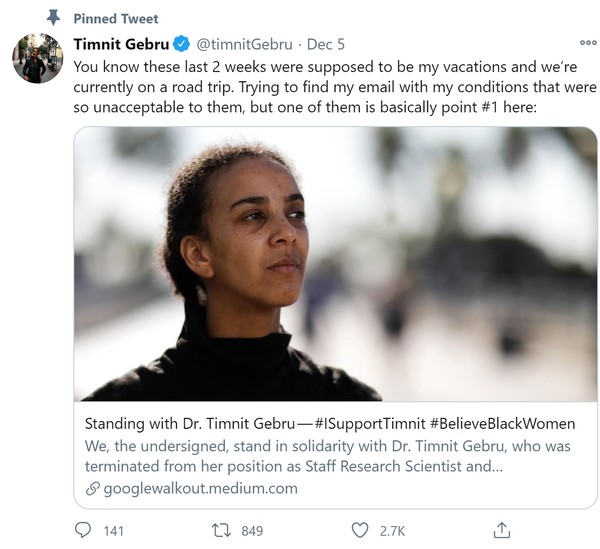Open the Timnit Gebru display name link
Screen dimensions: 600x549
pyautogui.click(x=120, y=43)
